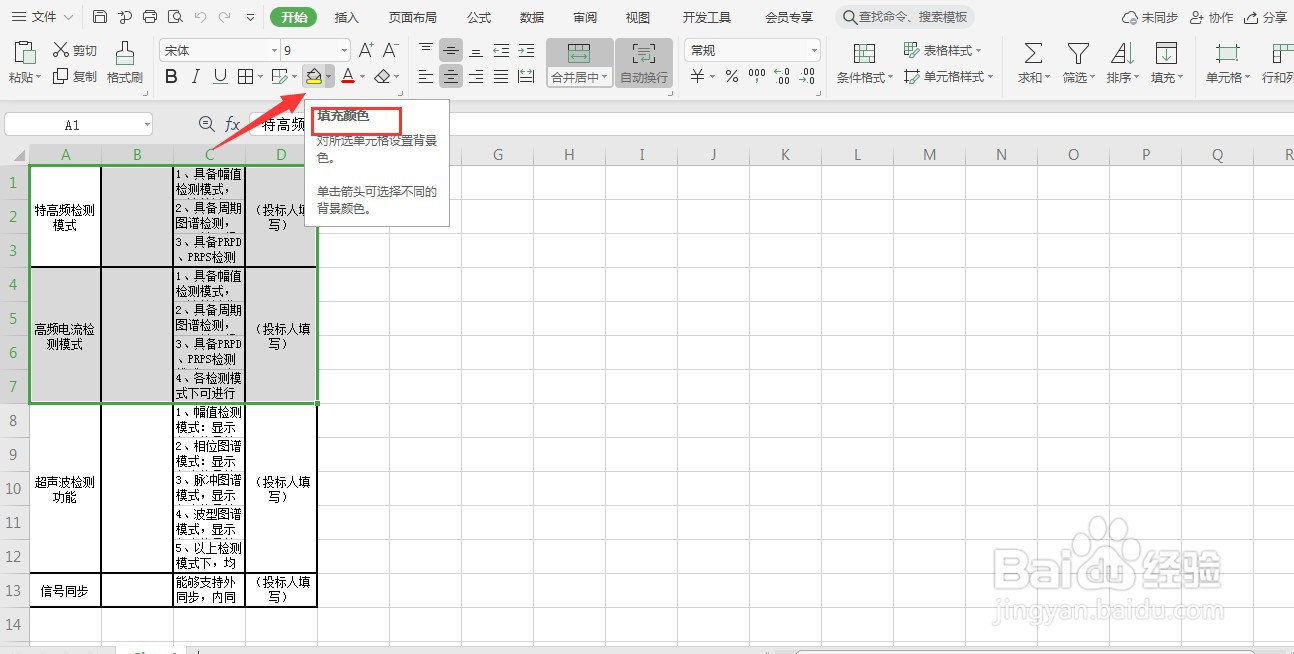
Task: Apply borders with the border grid icon
Action: click(246, 76)
